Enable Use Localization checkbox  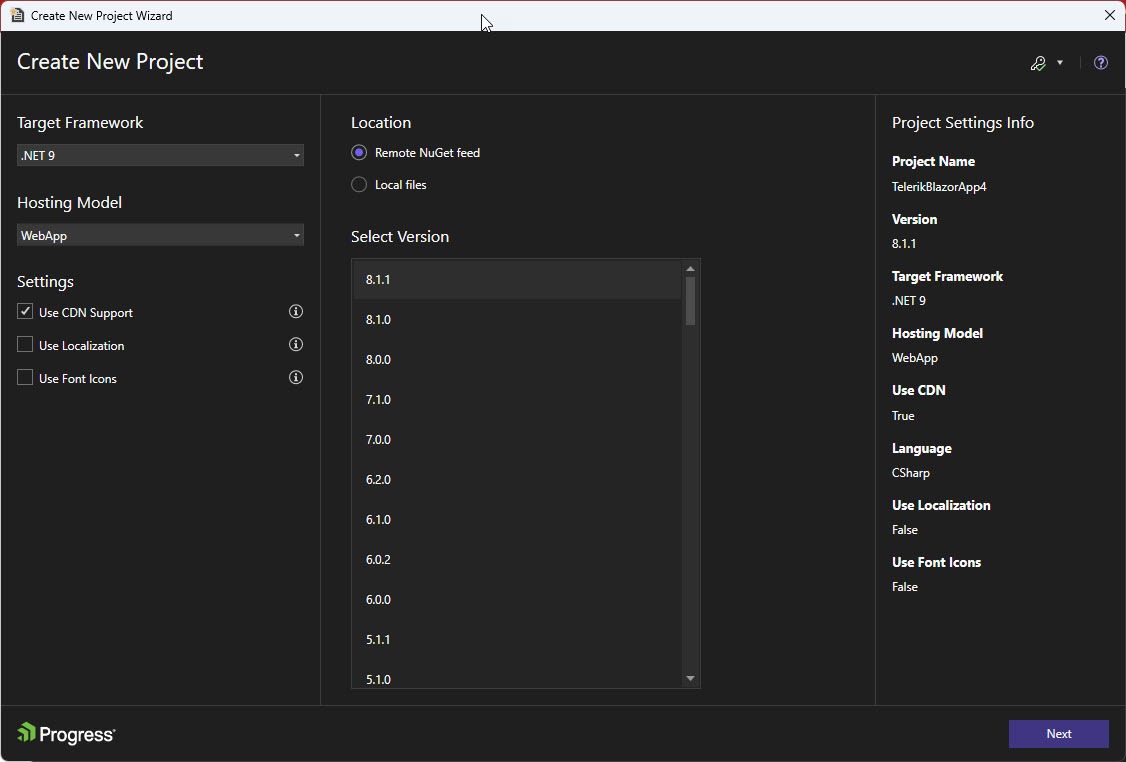[x=25, y=345]
